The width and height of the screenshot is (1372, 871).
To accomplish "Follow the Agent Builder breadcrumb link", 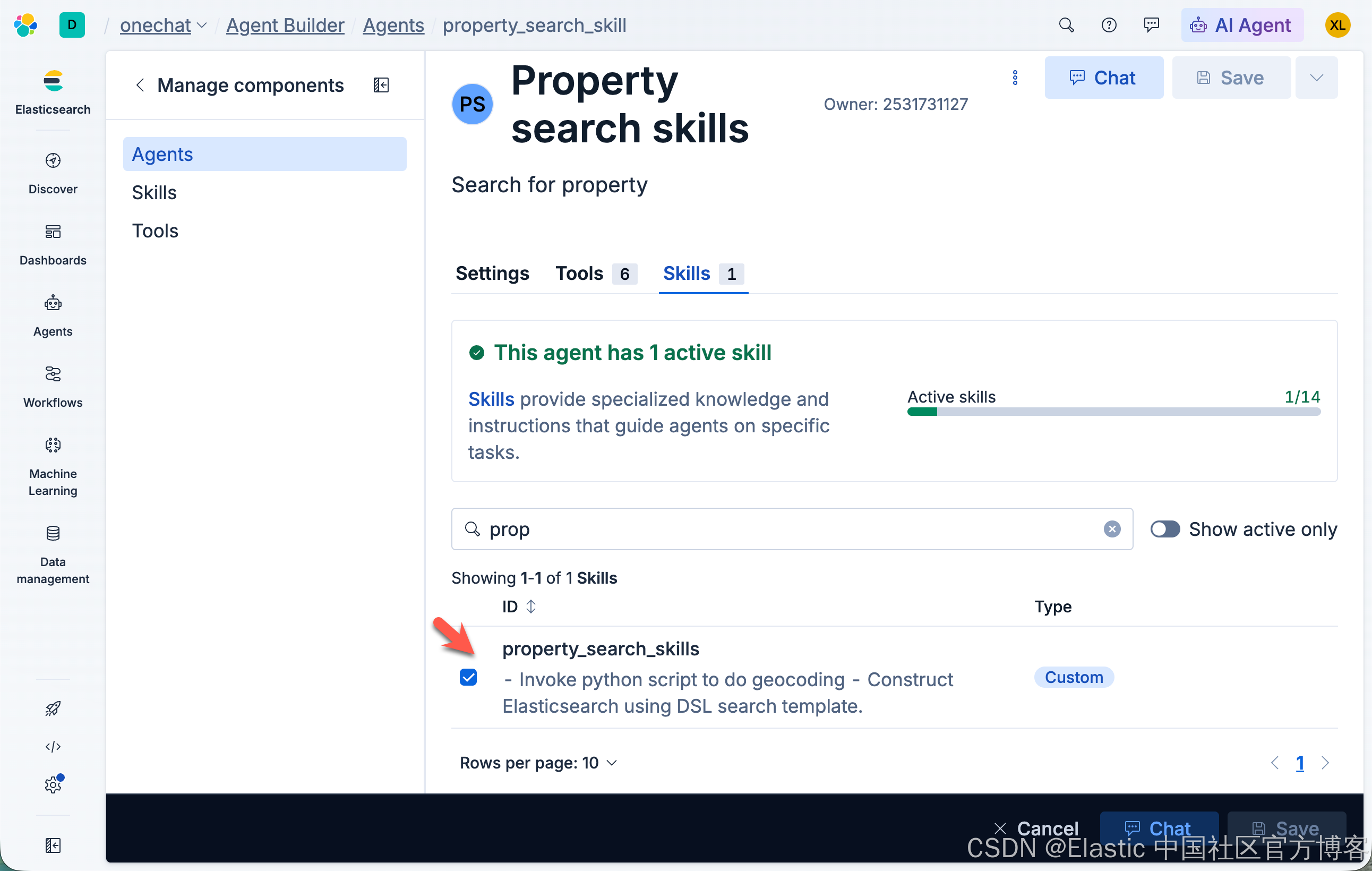I will [x=285, y=25].
